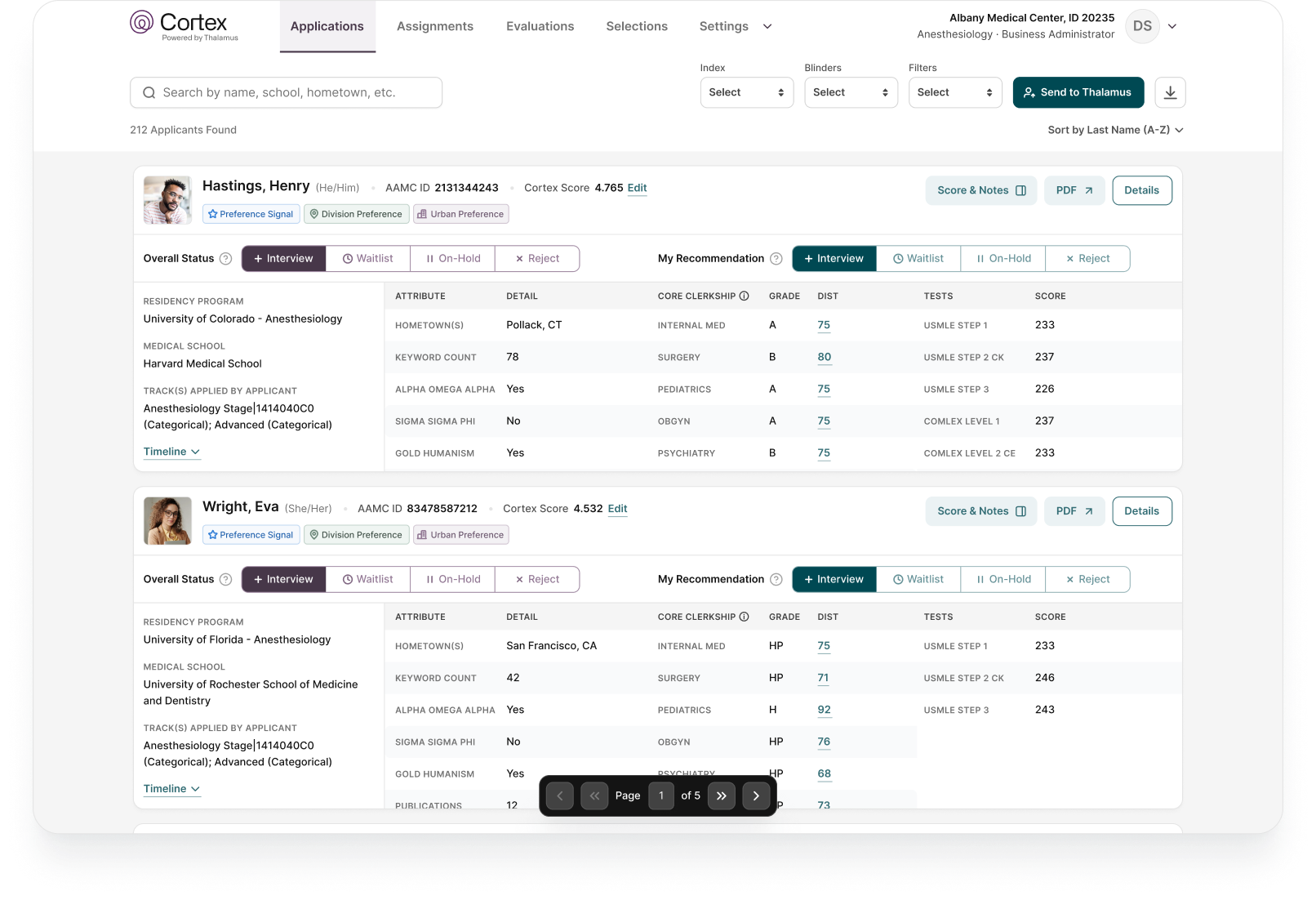The width and height of the screenshot is (1316, 900).
Task: Edit Henry Hastings' Cortex Score
Action: 637,188
